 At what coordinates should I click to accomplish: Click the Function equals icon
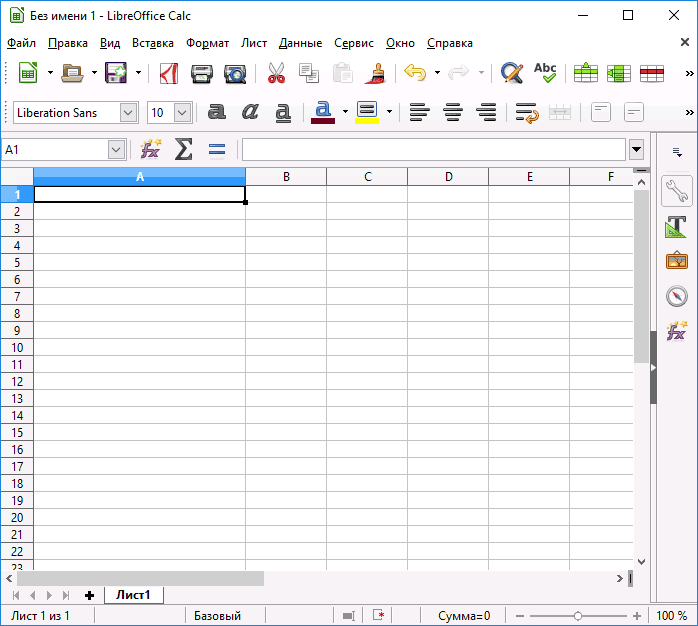pos(217,150)
